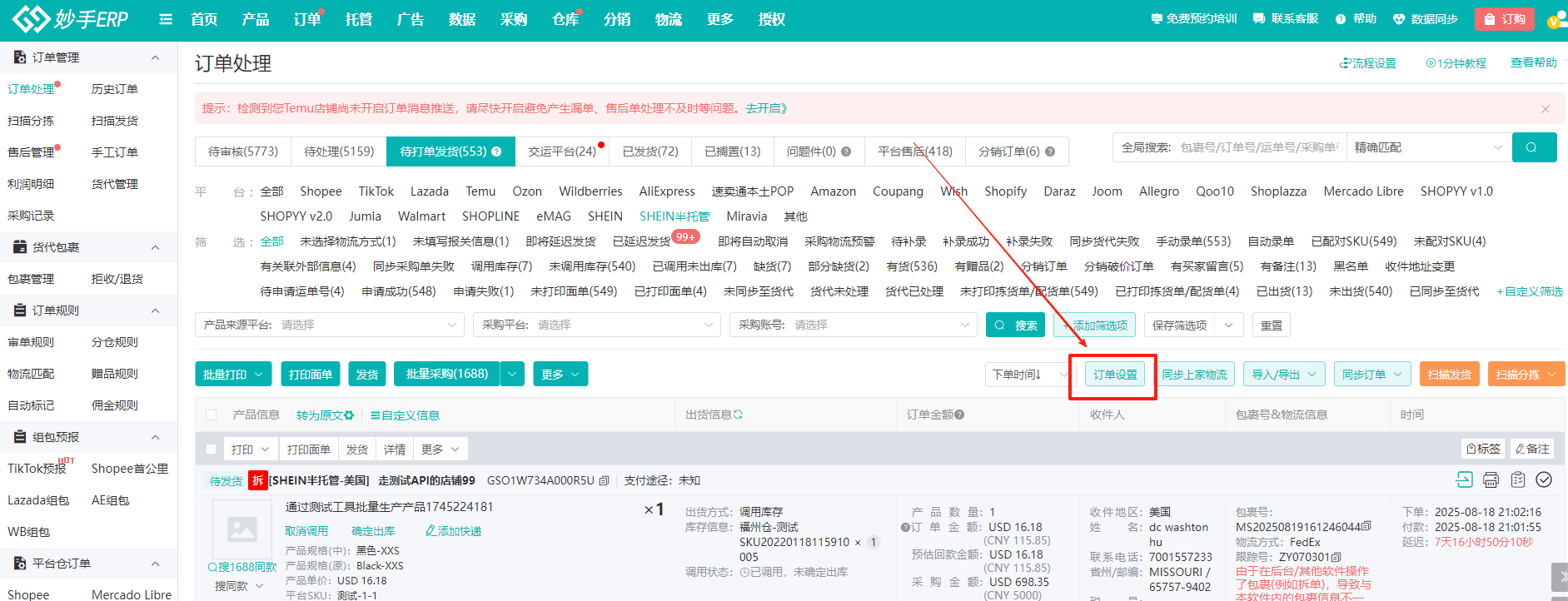
Task: Filter by TikTok platform
Action: click(376, 191)
